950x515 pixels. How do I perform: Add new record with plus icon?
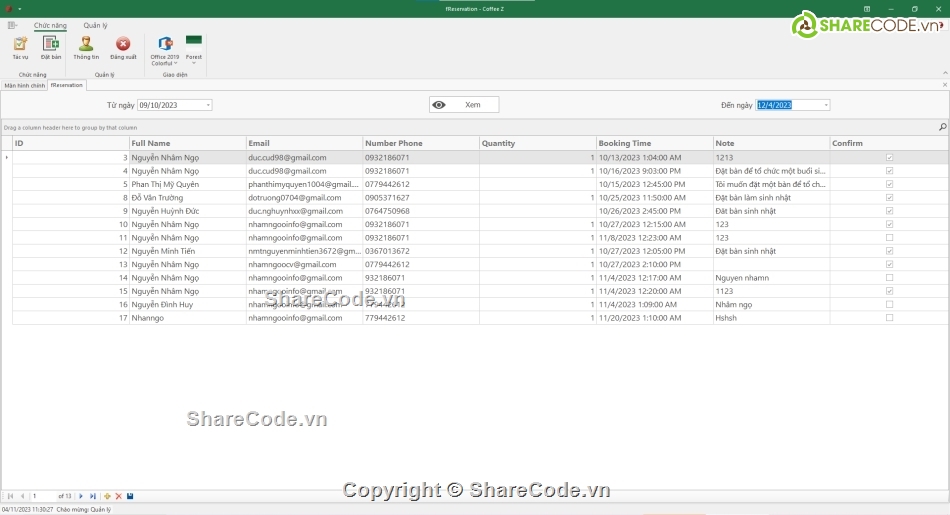[107, 496]
